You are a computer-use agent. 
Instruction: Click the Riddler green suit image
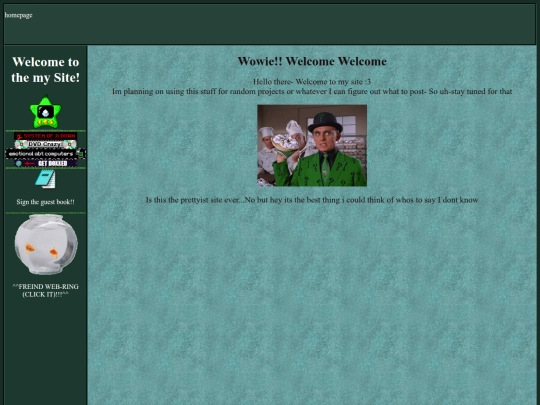(x=312, y=146)
